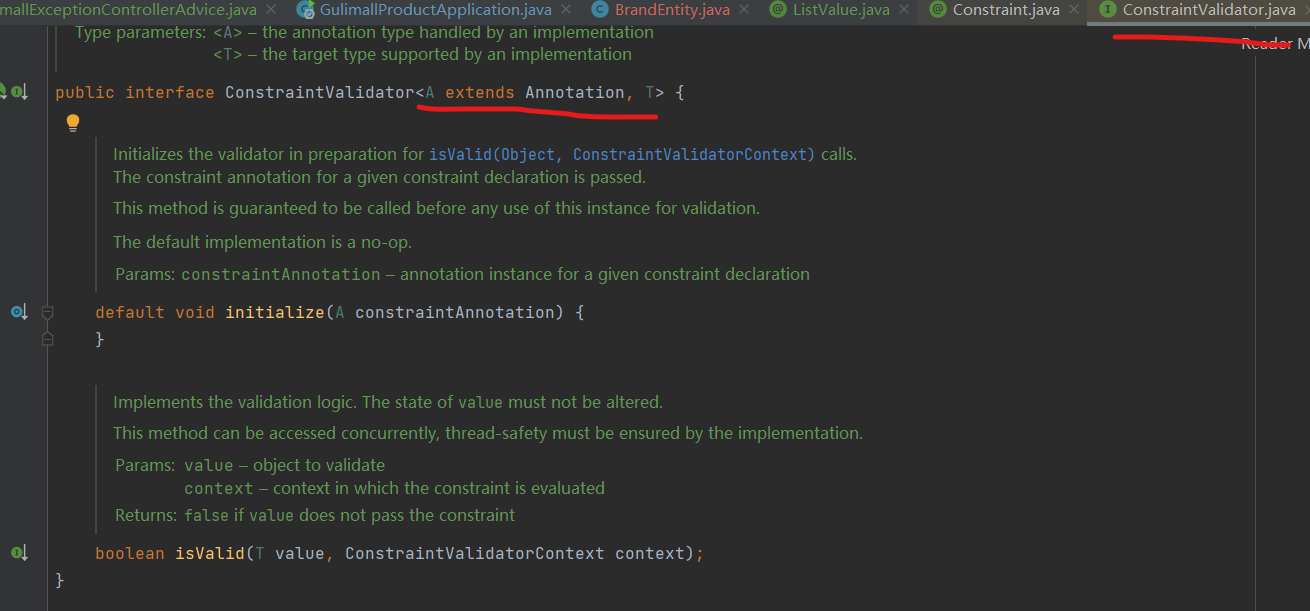Click the boolean return type keyword
The width and height of the screenshot is (1310, 611).
coord(130,553)
